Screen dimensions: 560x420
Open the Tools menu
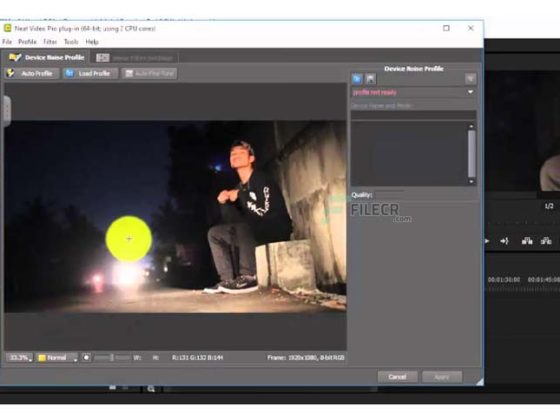coord(71,42)
